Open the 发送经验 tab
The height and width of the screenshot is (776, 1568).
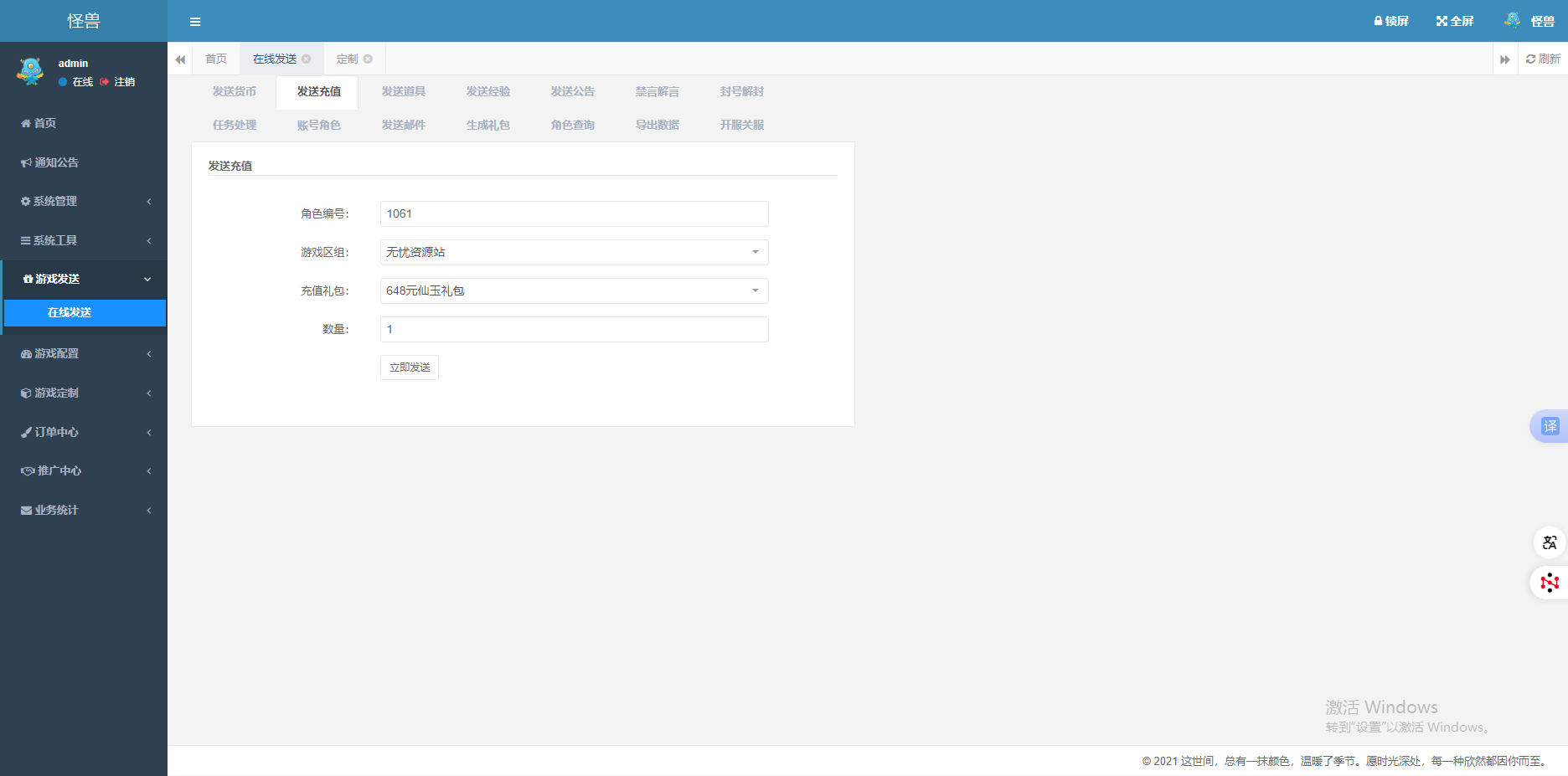[487, 91]
